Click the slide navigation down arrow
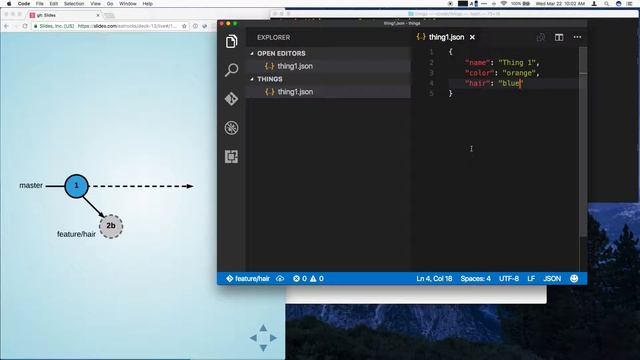640x360 pixels. coord(263,348)
